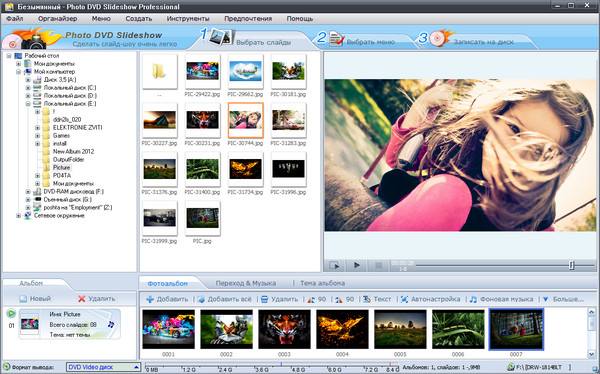Click the music note icon on album Picture

(x=111, y=324)
